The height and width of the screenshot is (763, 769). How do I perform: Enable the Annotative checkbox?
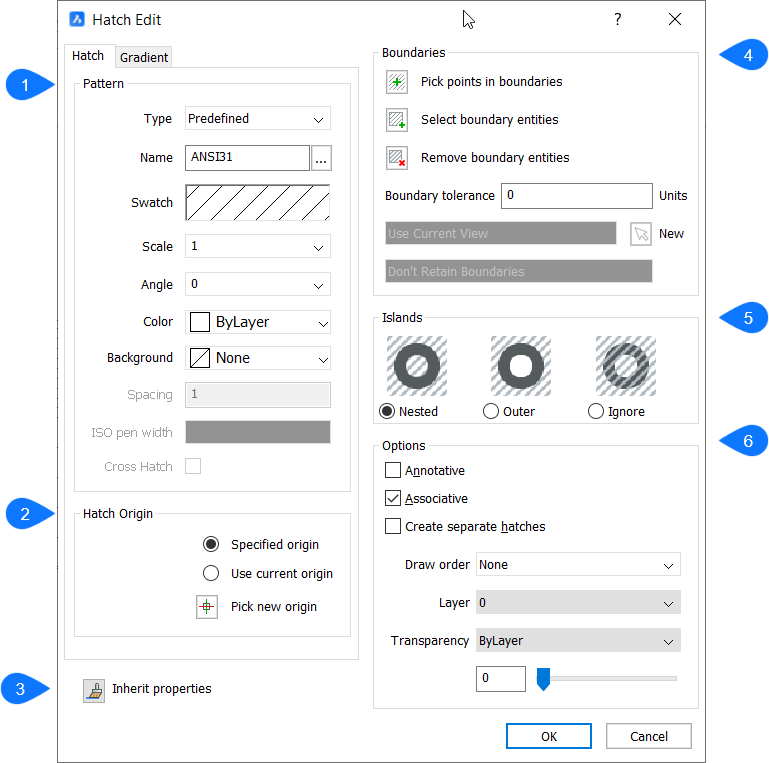(x=393, y=471)
